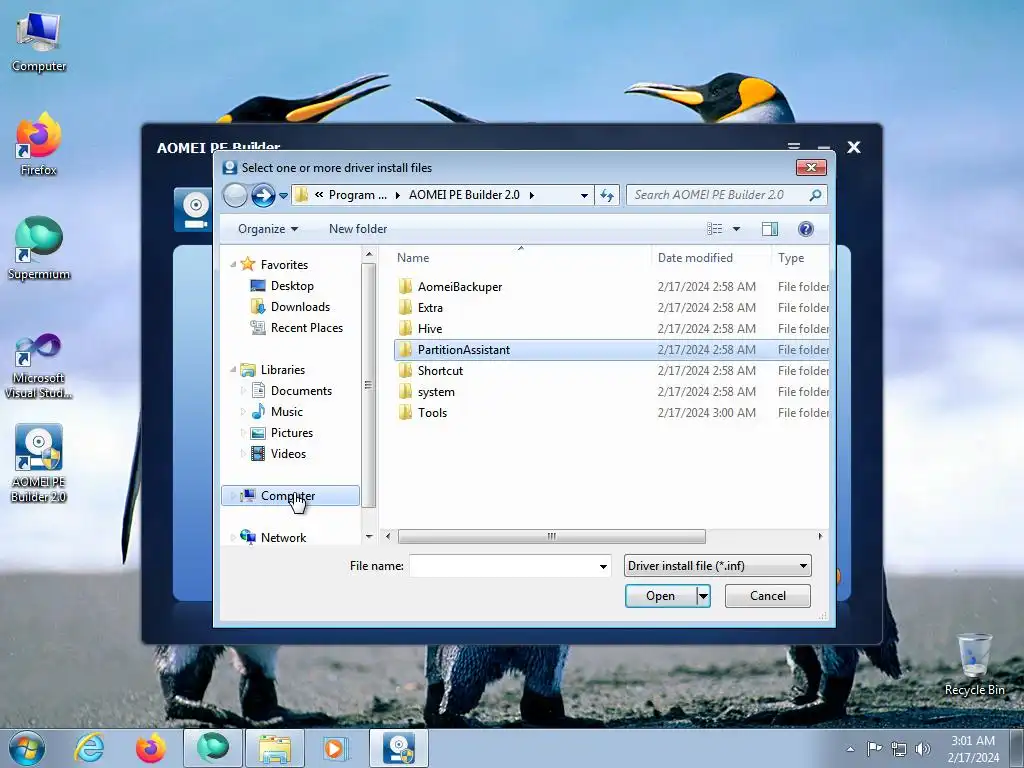
Task: Expand the Organize menu
Action: point(268,229)
